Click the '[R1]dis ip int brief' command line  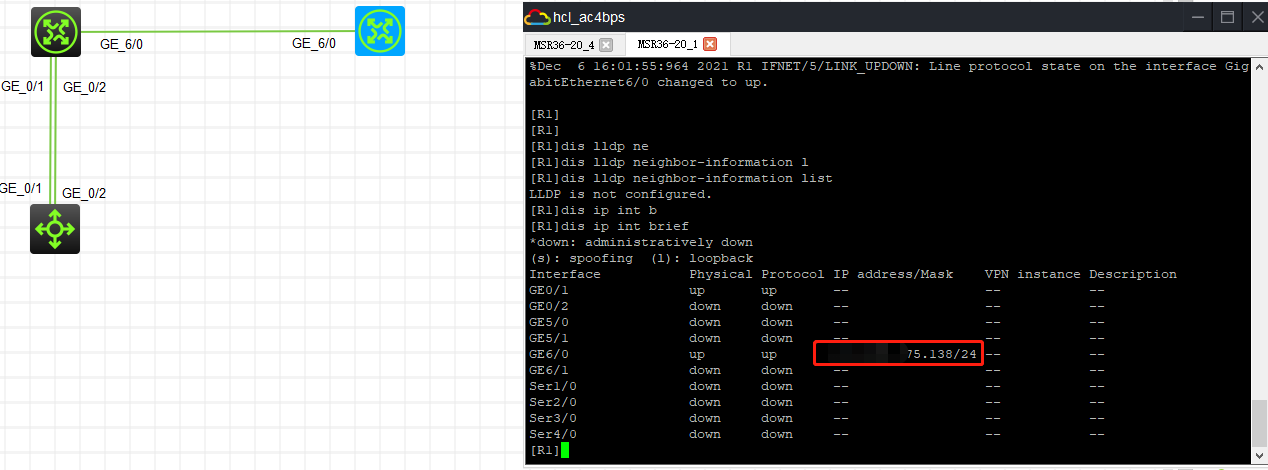609,226
